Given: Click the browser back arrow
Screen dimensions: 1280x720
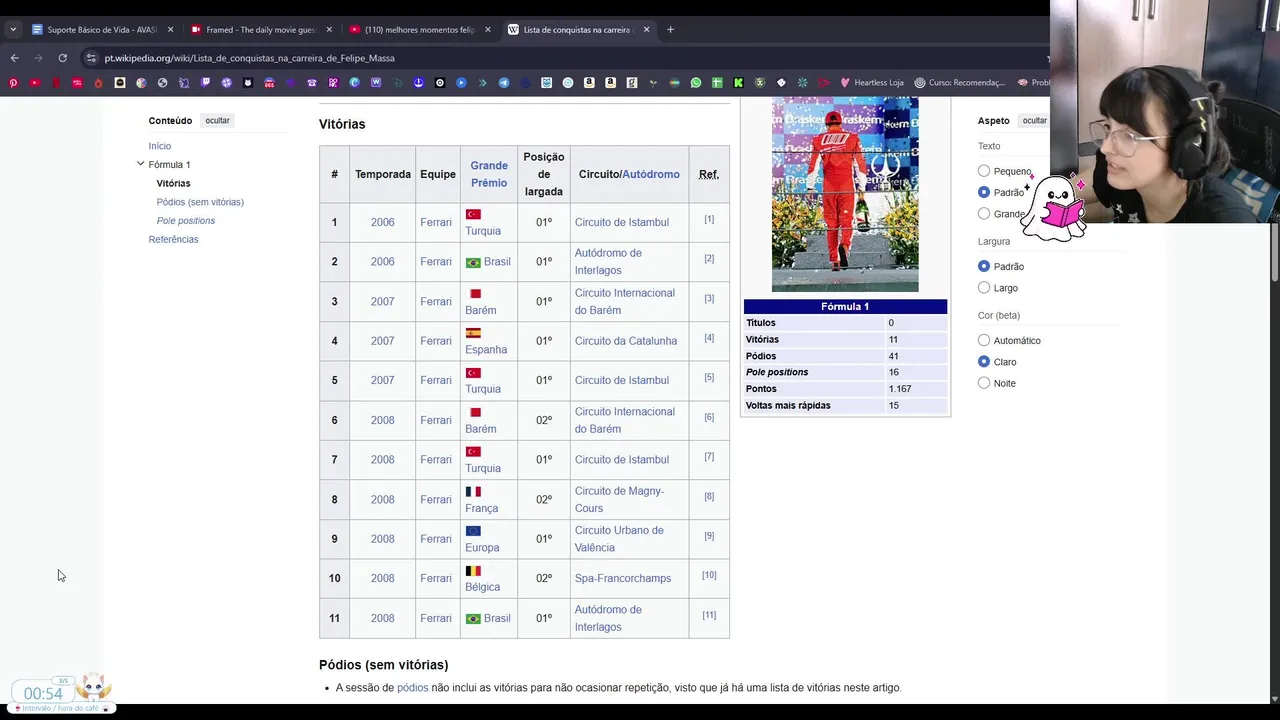Looking at the screenshot, I should point(14,58).
